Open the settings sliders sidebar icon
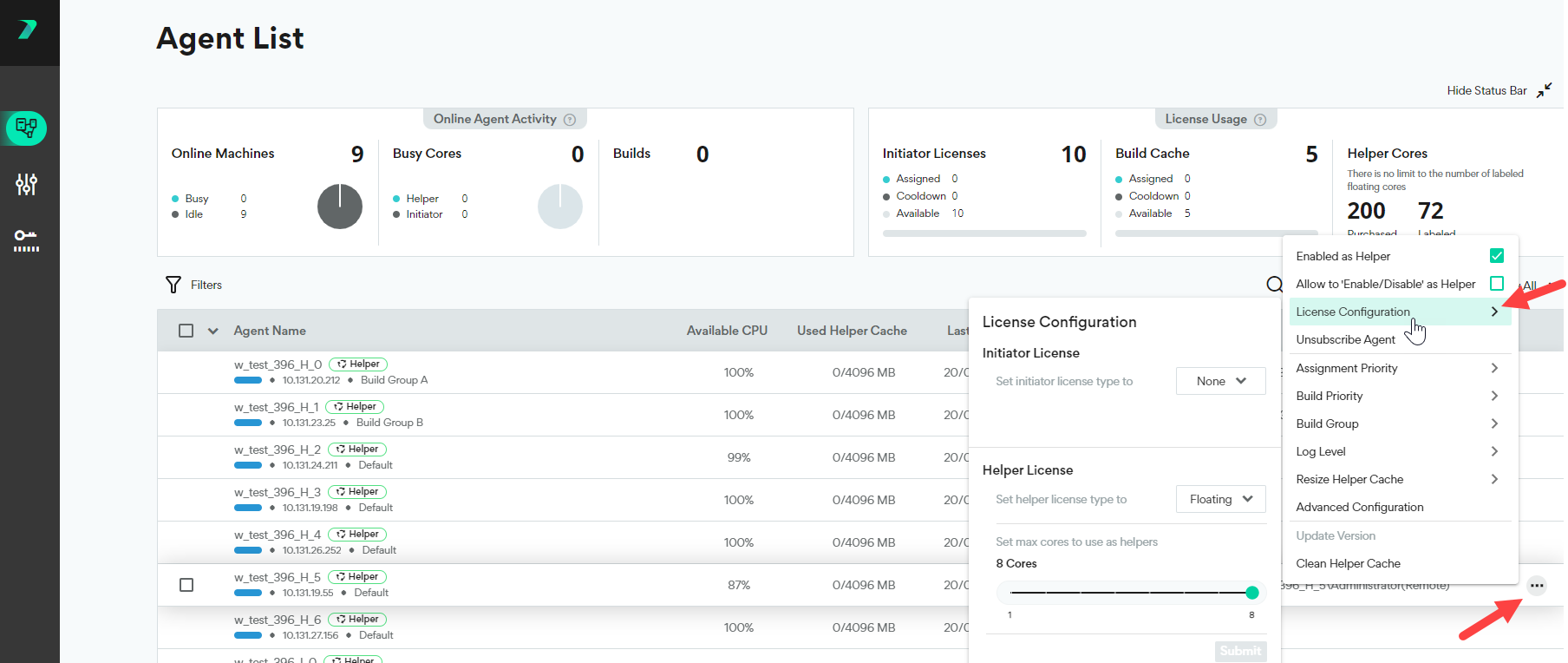The height and width of the screenshot is (663, 1568). click(27, 184)
